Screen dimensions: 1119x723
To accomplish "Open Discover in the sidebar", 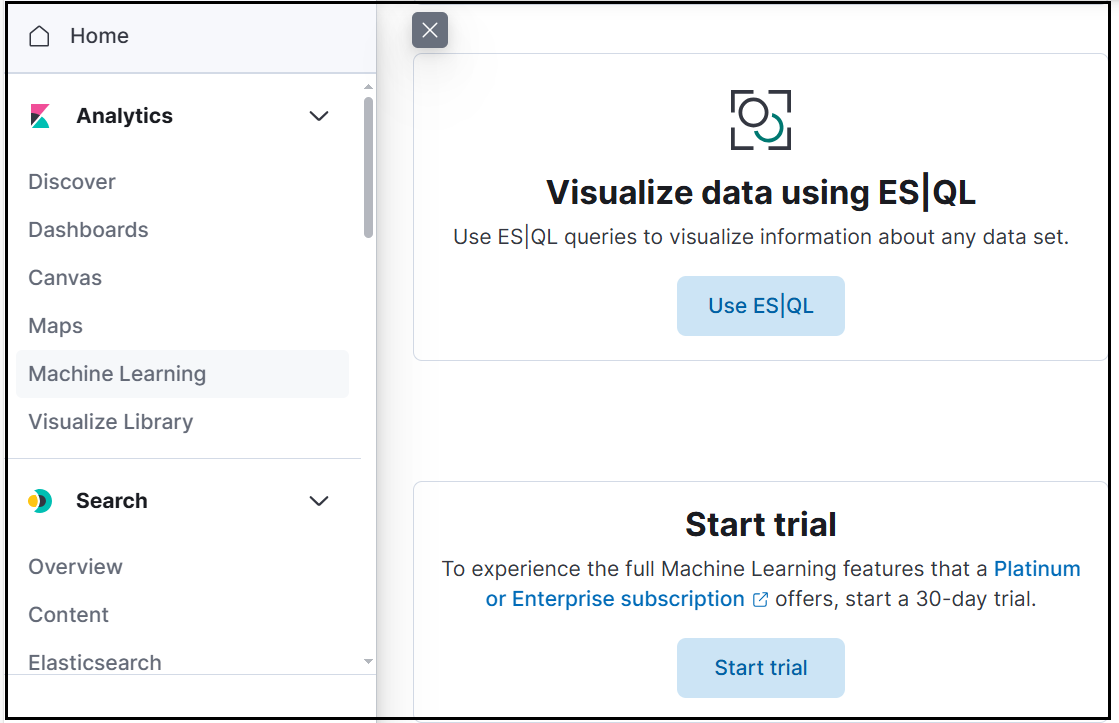I will point(72,182).
